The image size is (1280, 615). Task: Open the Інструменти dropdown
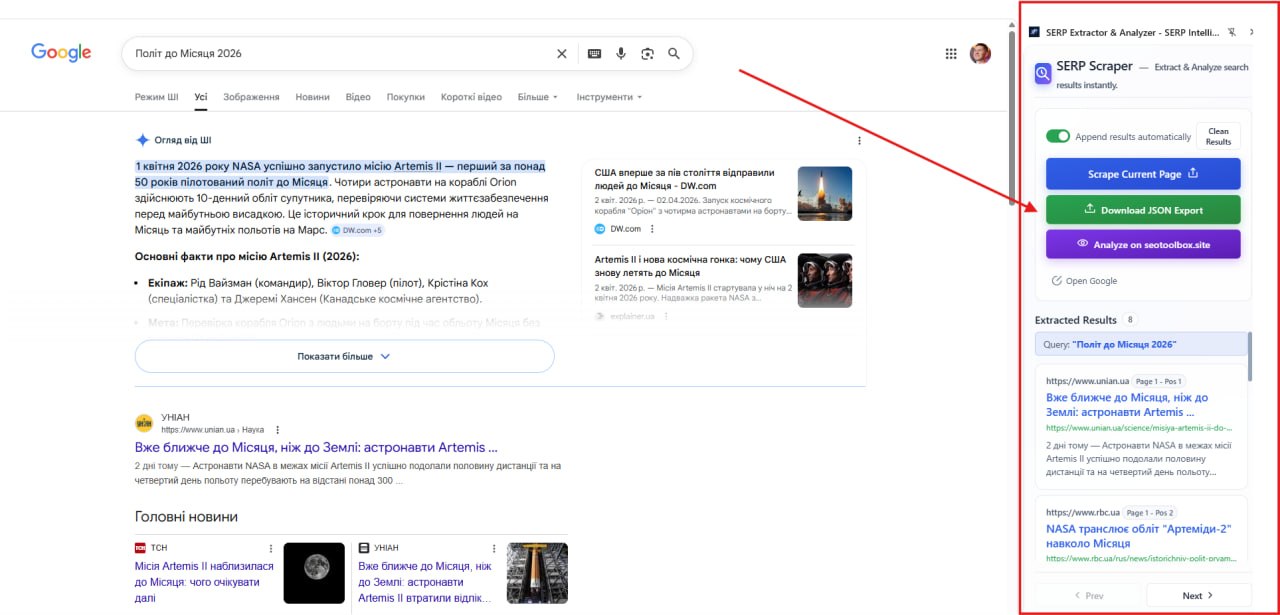pos(609,97)
